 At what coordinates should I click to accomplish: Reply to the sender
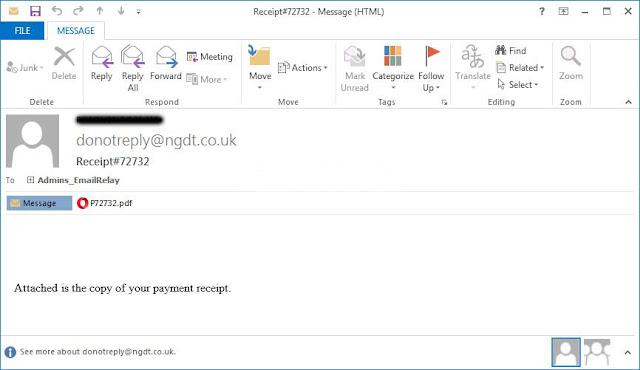tap(101, 63)
